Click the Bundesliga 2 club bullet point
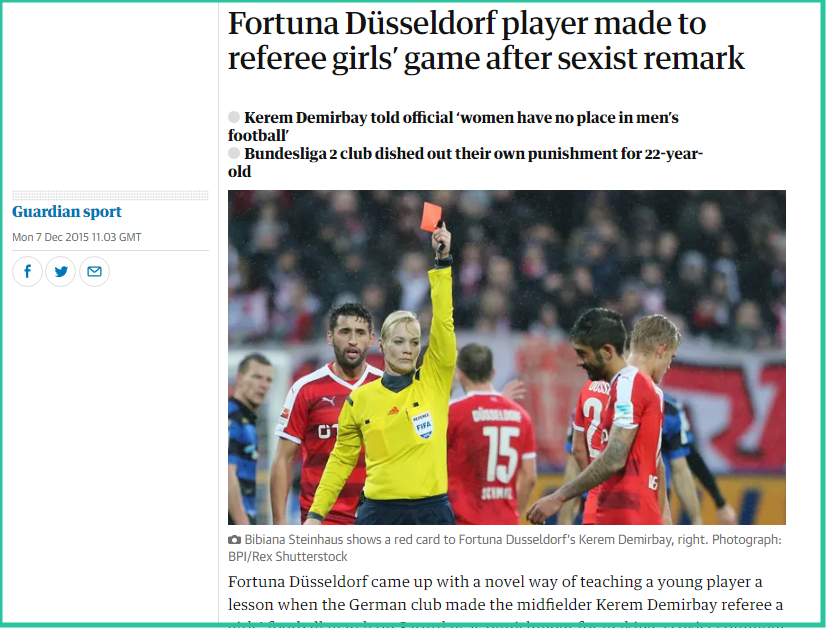This screenshot has width=826, height=628. pos(465,162)
